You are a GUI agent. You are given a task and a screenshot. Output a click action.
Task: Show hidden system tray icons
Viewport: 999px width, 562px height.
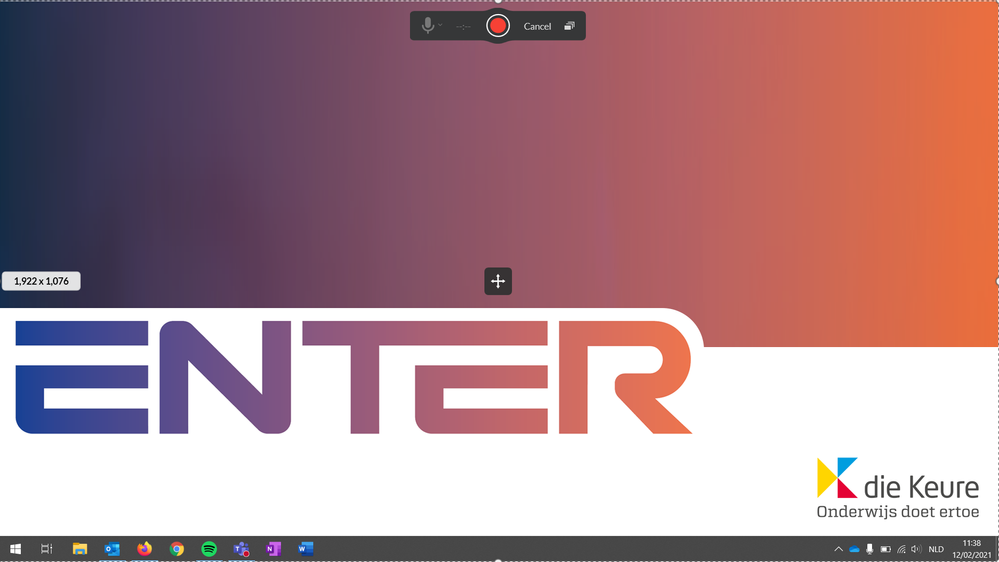pos(838,549)
